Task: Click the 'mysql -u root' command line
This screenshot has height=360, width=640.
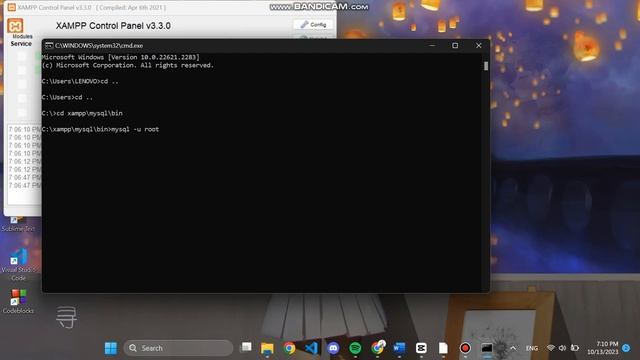Action: coord(100,129)
